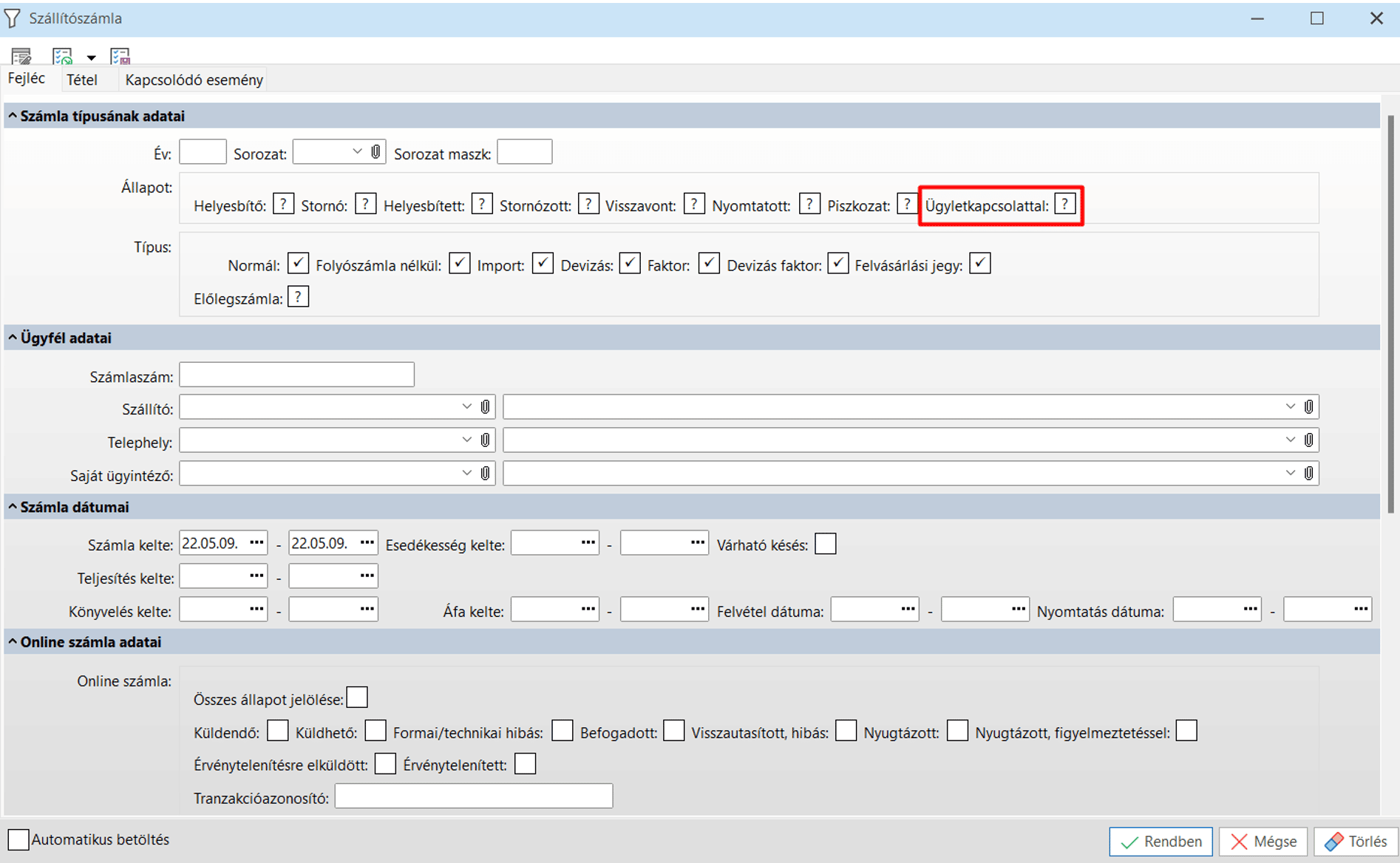Toggle the Helyesbítő state checkbox
Viewport: 1400px width, 863px height.
[283, 204]
